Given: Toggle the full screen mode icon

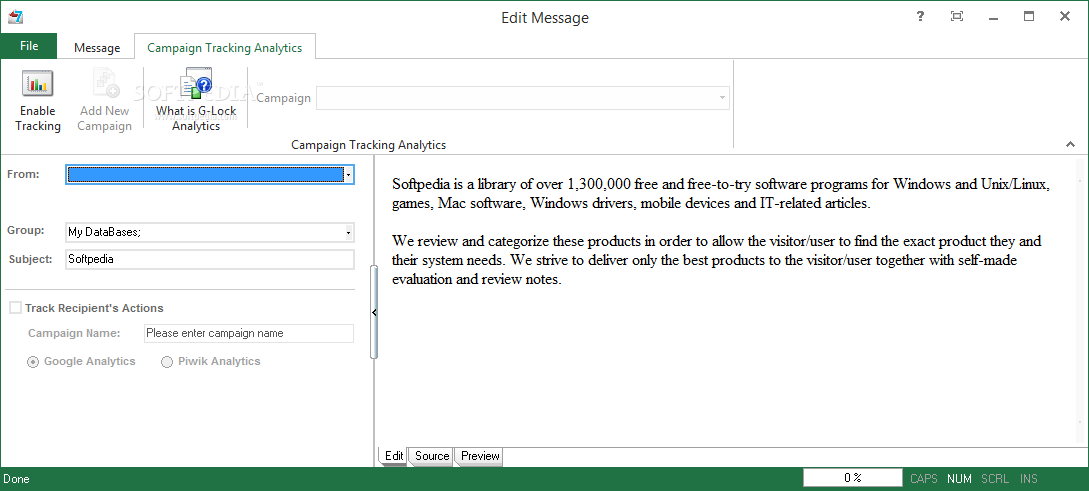Looking at the screenshot, I should pos(957,17).
